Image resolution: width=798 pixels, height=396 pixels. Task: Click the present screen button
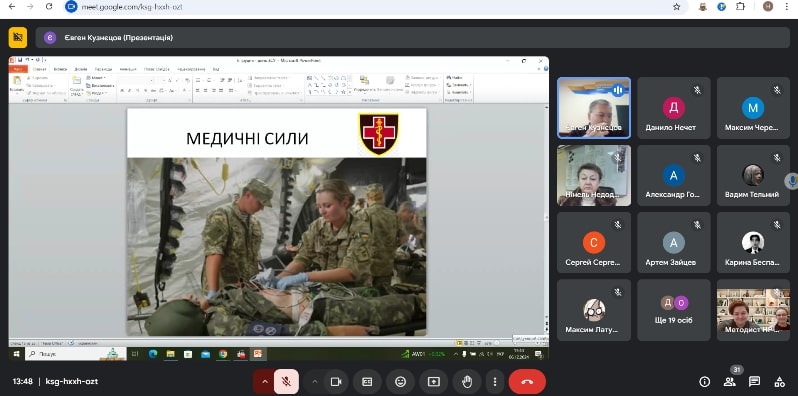point(434,382)
